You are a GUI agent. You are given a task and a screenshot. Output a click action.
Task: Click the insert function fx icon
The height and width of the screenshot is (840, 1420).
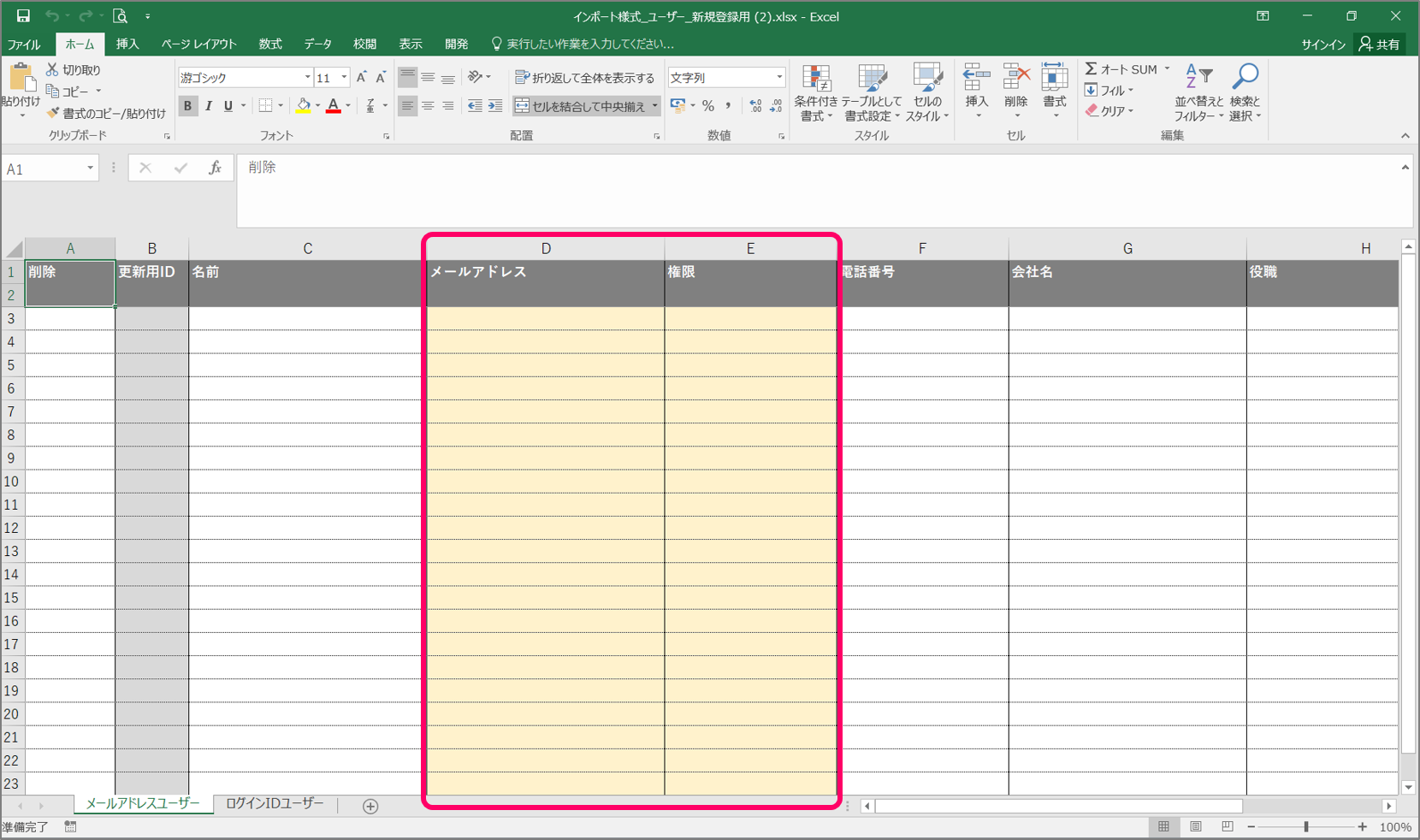(215, 169)
